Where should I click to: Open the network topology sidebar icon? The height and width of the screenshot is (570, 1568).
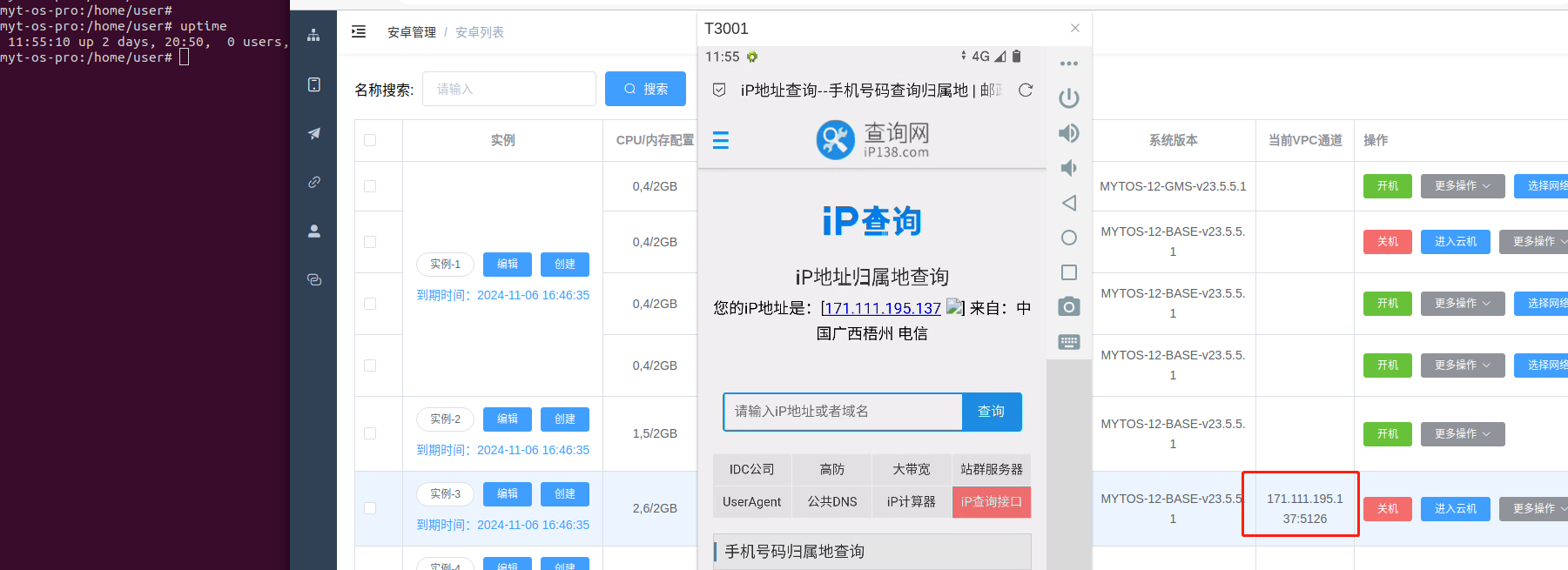313,35
